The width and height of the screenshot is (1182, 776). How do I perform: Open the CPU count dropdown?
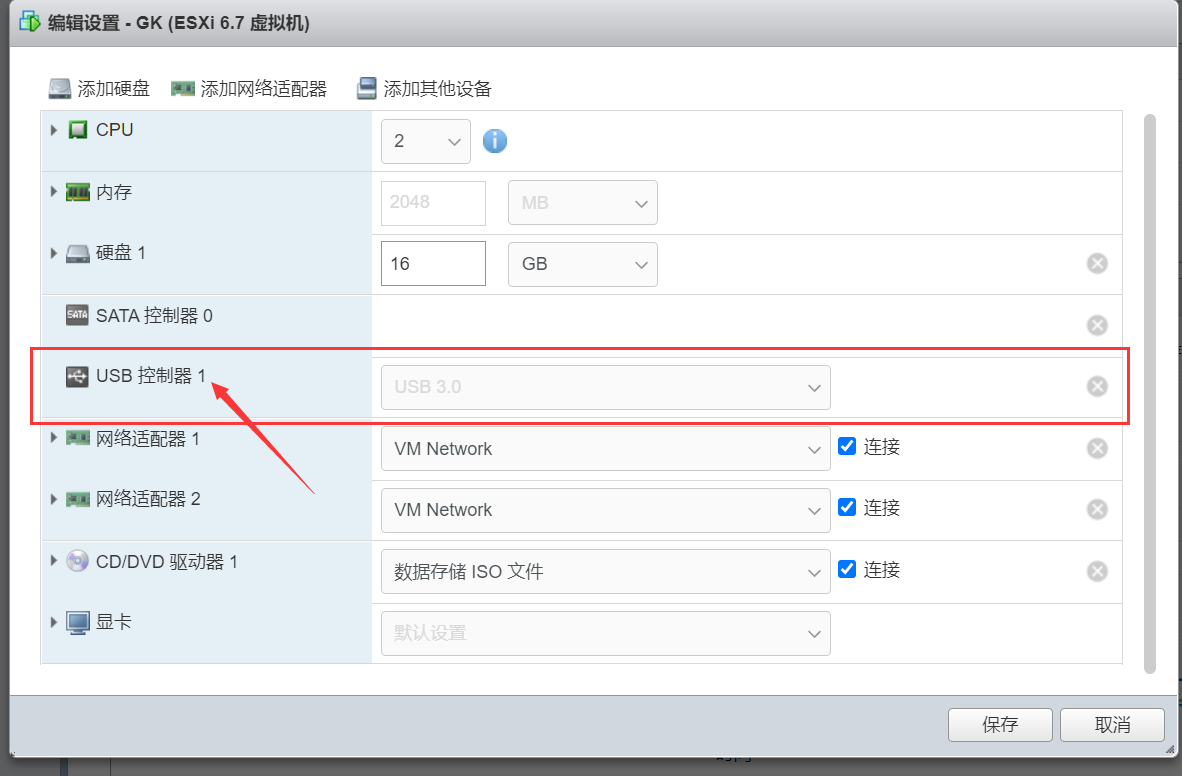pyautogui.click(x=425, y=141)
